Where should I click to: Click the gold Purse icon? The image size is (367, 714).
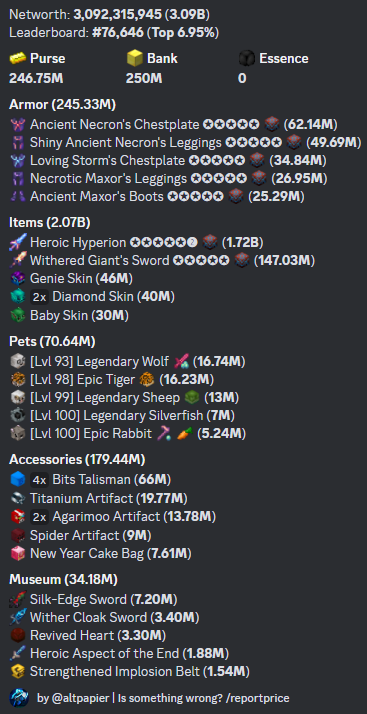(x=18, y=59)
